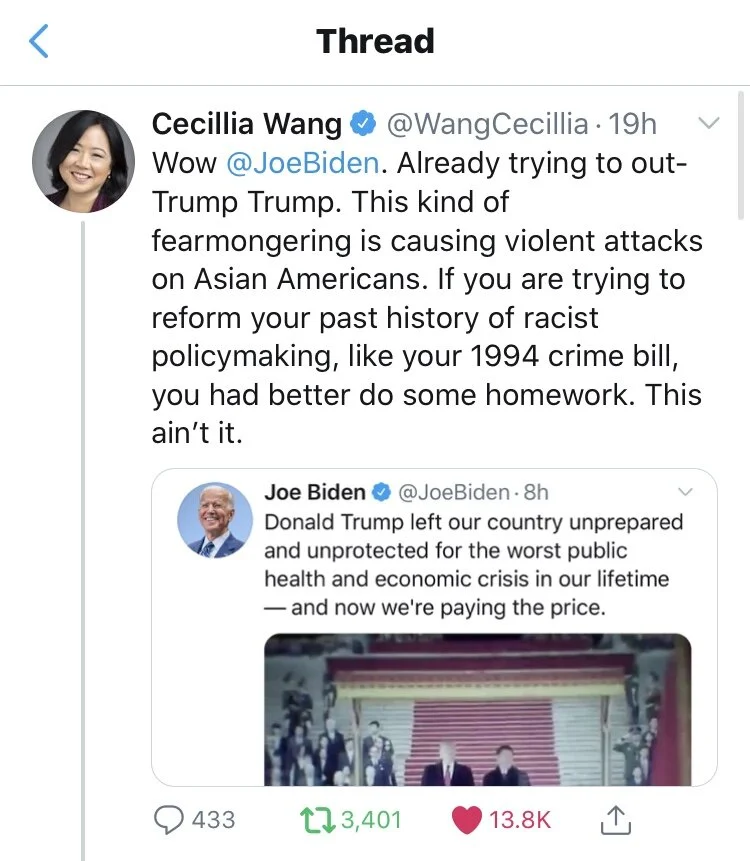Click Cecillia Wang's verified badge
Viewport: 750px width, 861px height.
363,124
